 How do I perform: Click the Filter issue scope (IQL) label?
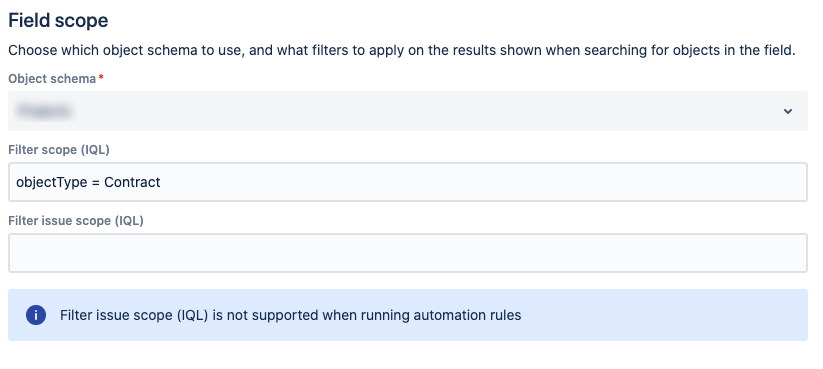[x=76, y=220]
